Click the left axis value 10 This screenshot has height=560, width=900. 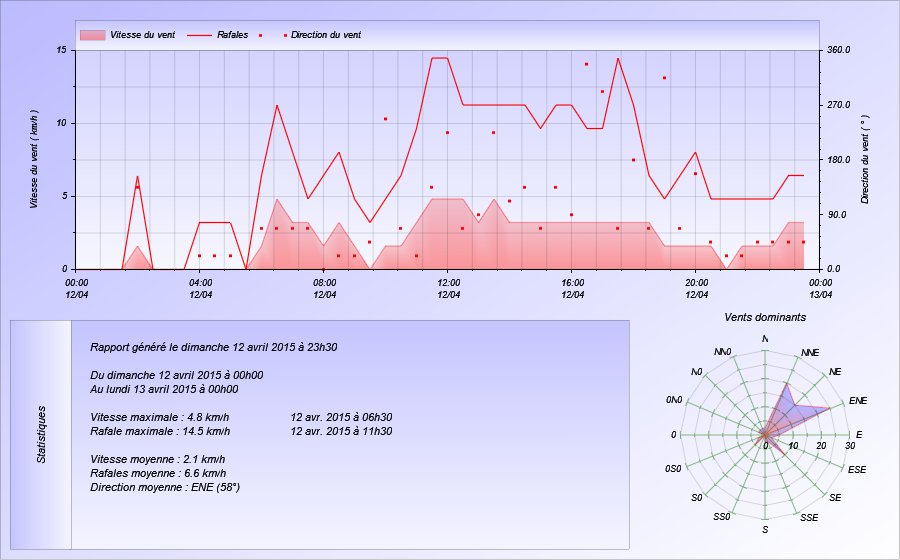61,123
